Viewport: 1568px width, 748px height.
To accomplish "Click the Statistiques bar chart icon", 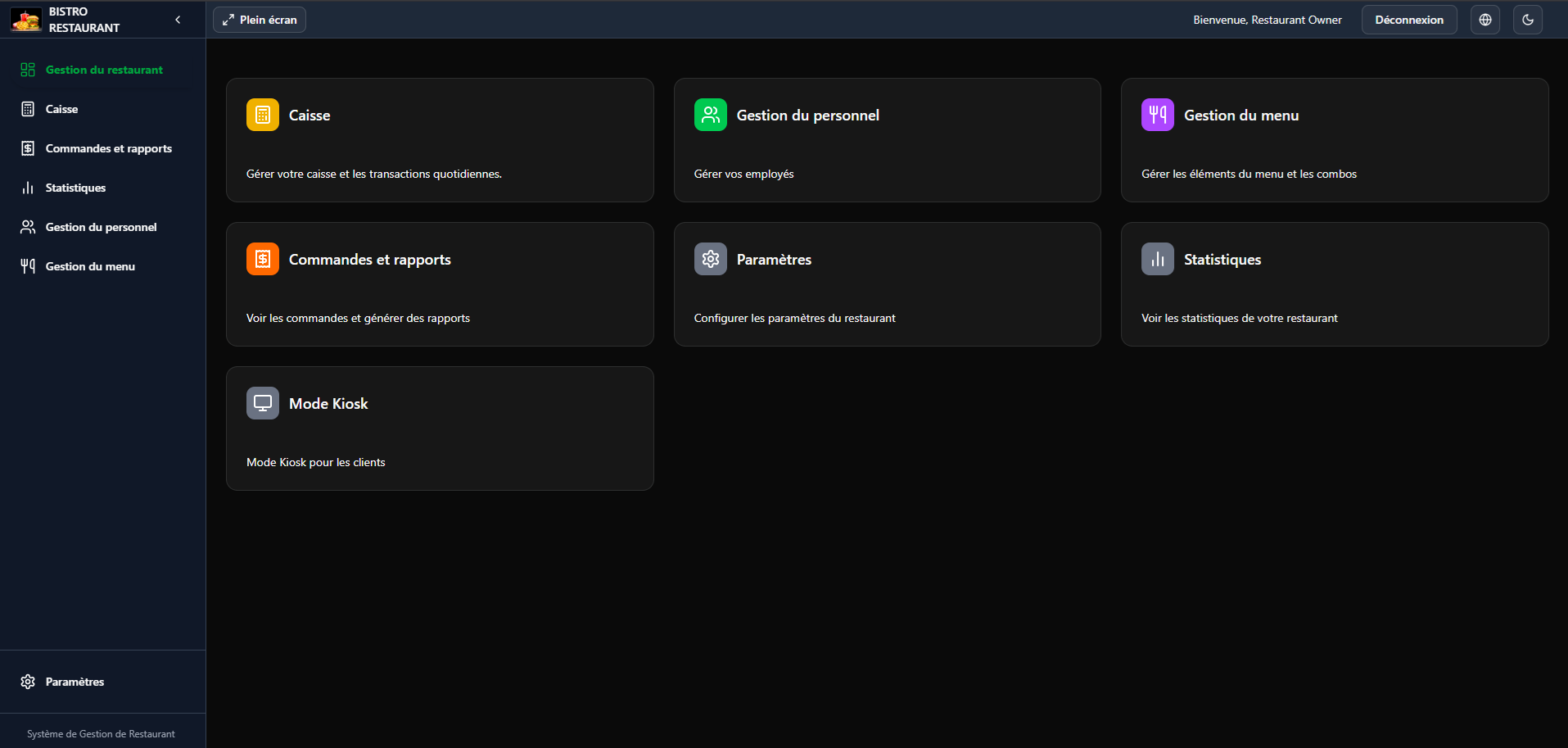I will (x=1157, y=258).
